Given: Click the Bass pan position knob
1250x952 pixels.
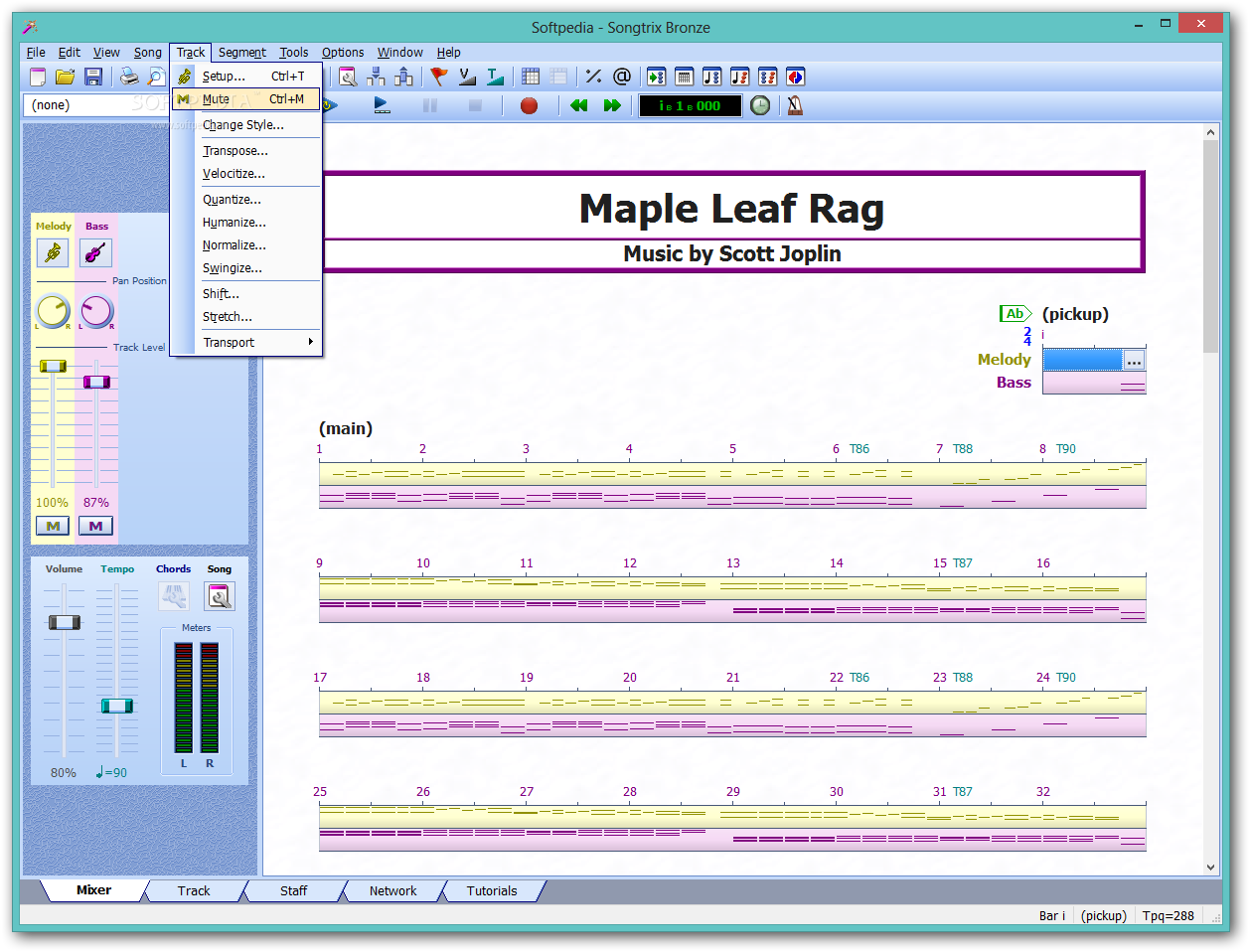Looking at the screenshot, I should point(96,311).
